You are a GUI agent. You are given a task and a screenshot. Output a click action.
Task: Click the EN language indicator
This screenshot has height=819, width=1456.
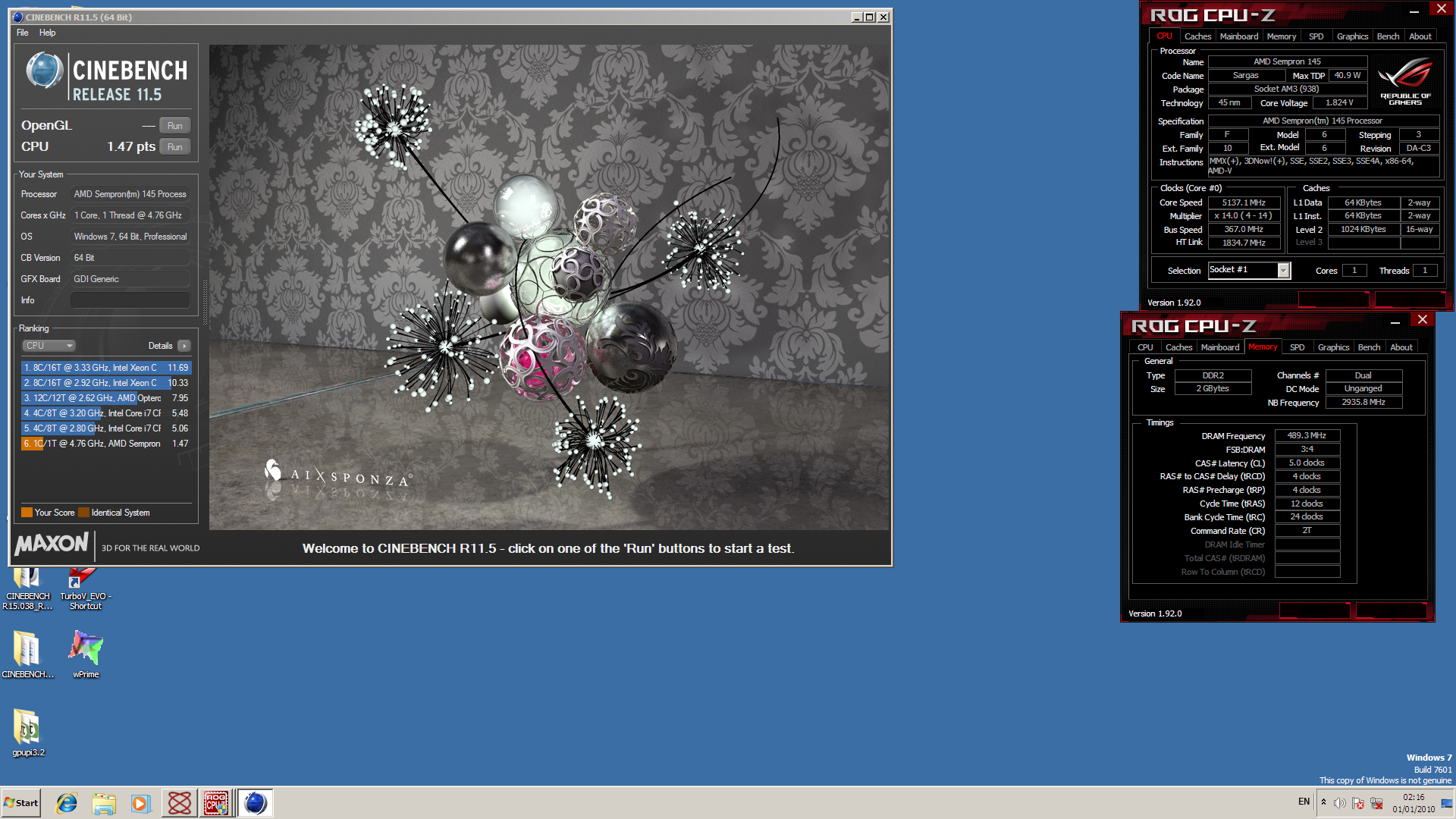[x=1304, y=802]
